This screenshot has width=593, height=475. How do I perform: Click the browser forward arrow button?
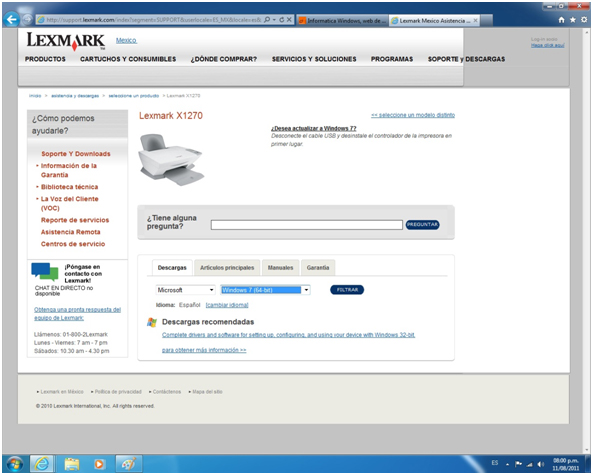[27, 20]
